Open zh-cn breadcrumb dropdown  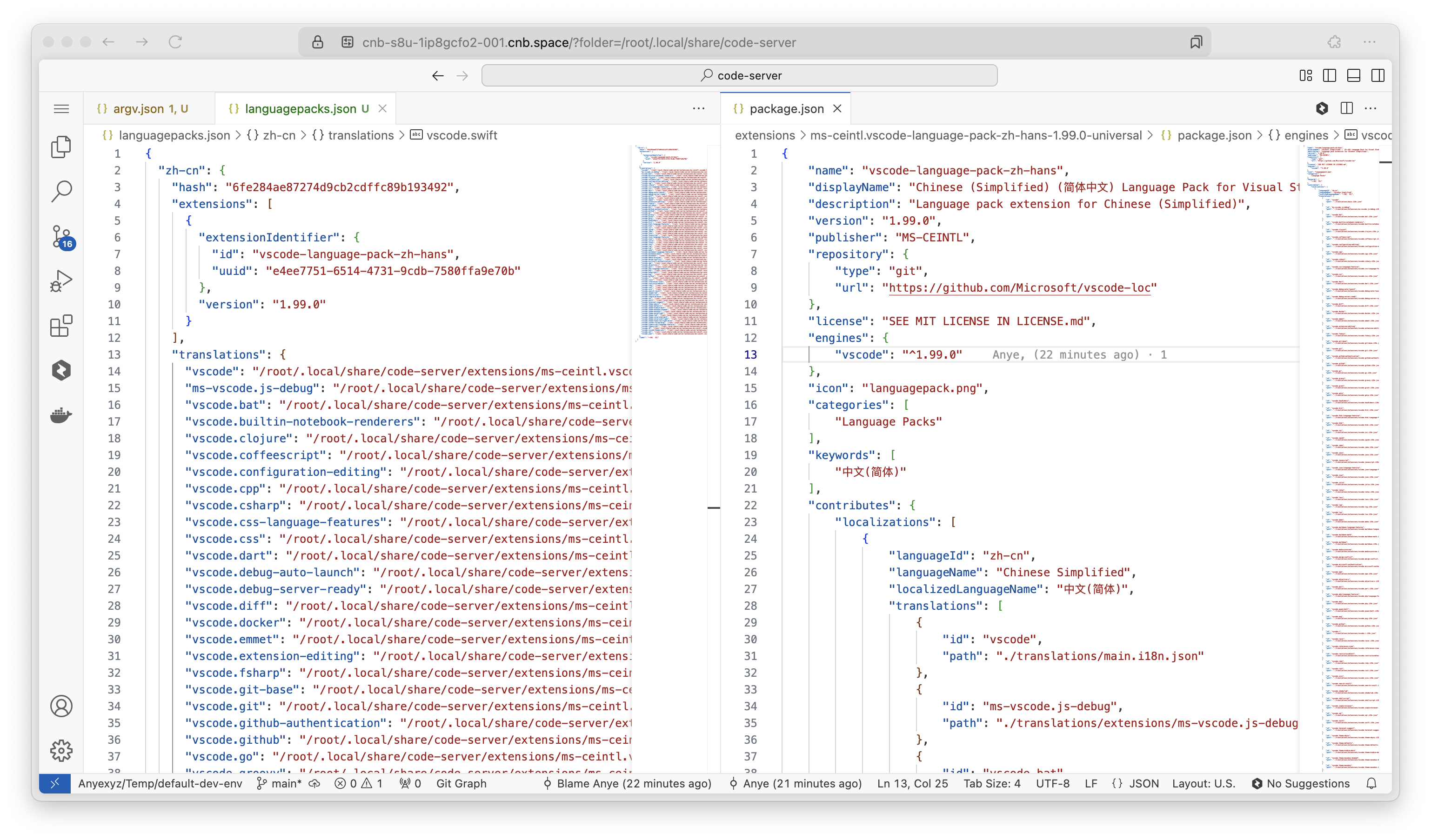[271, 135]
